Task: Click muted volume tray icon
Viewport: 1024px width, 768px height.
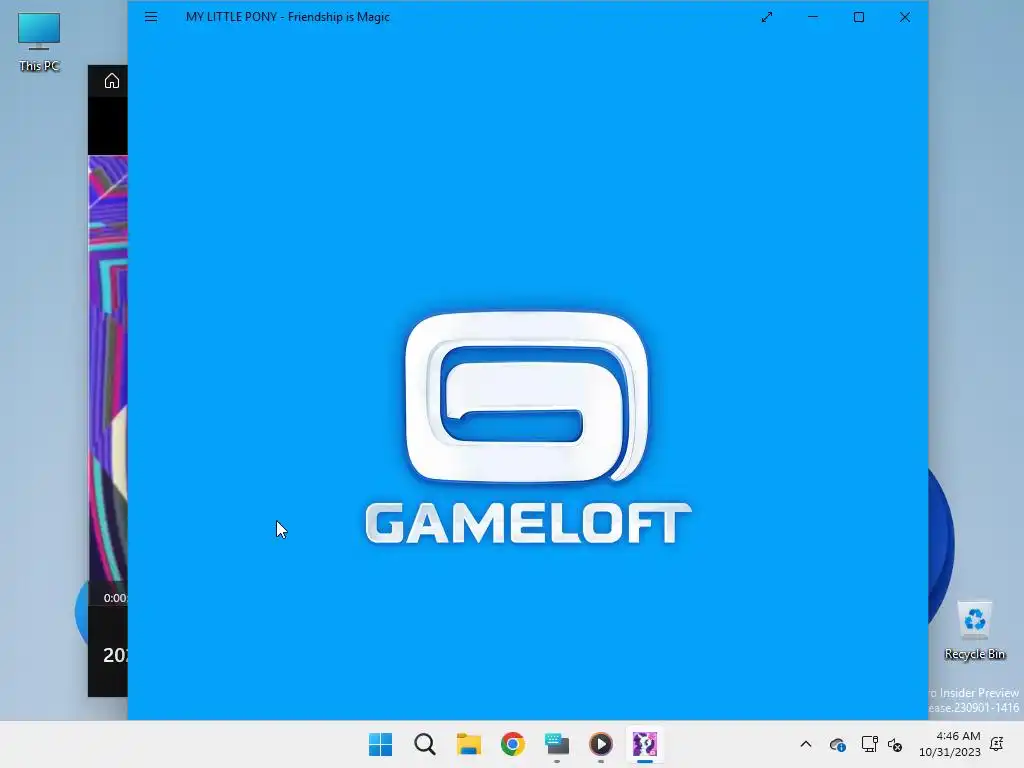Action: click(x=895, y=744)
